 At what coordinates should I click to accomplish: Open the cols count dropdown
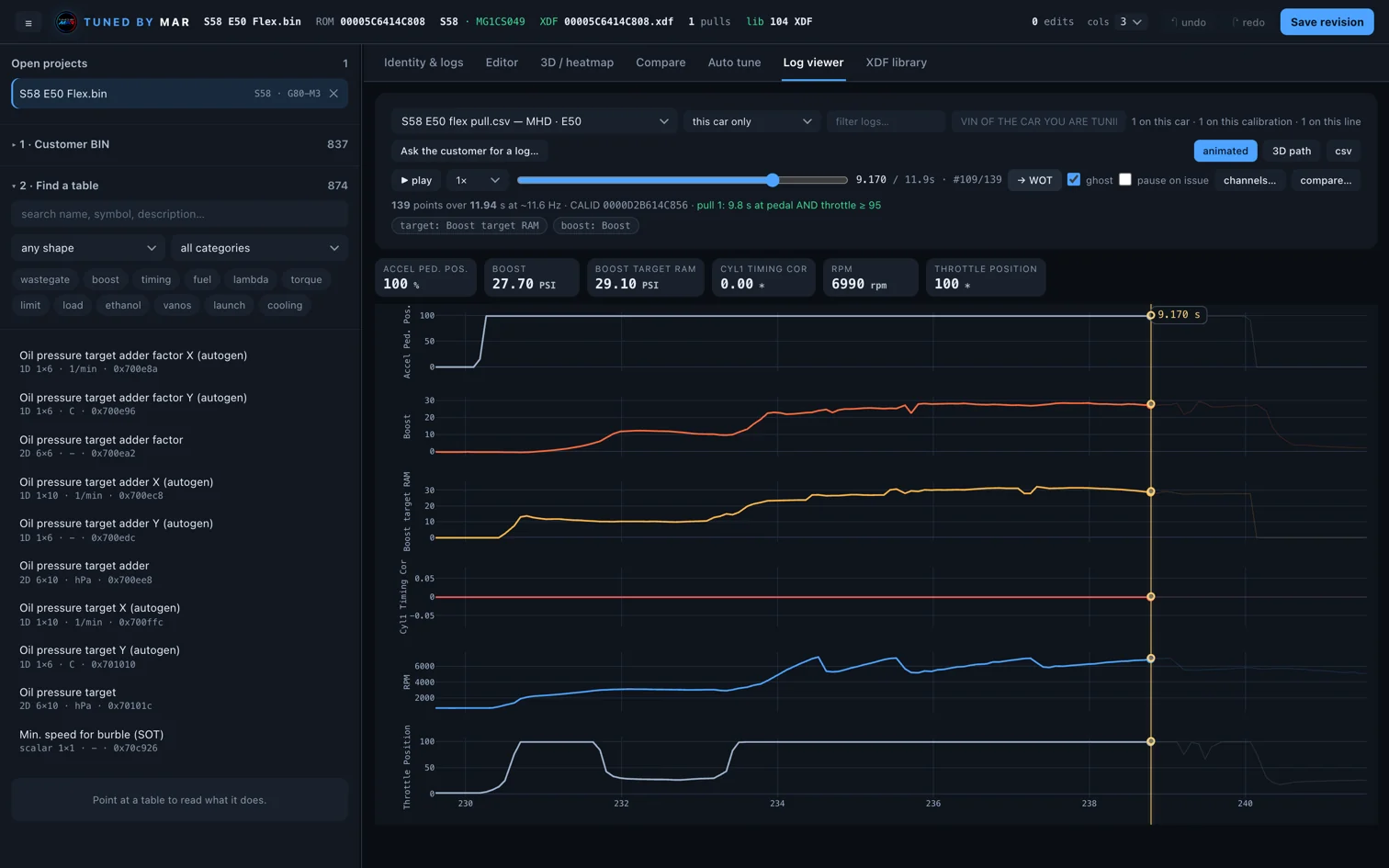pyautogui.click(x=1131, y=22)
